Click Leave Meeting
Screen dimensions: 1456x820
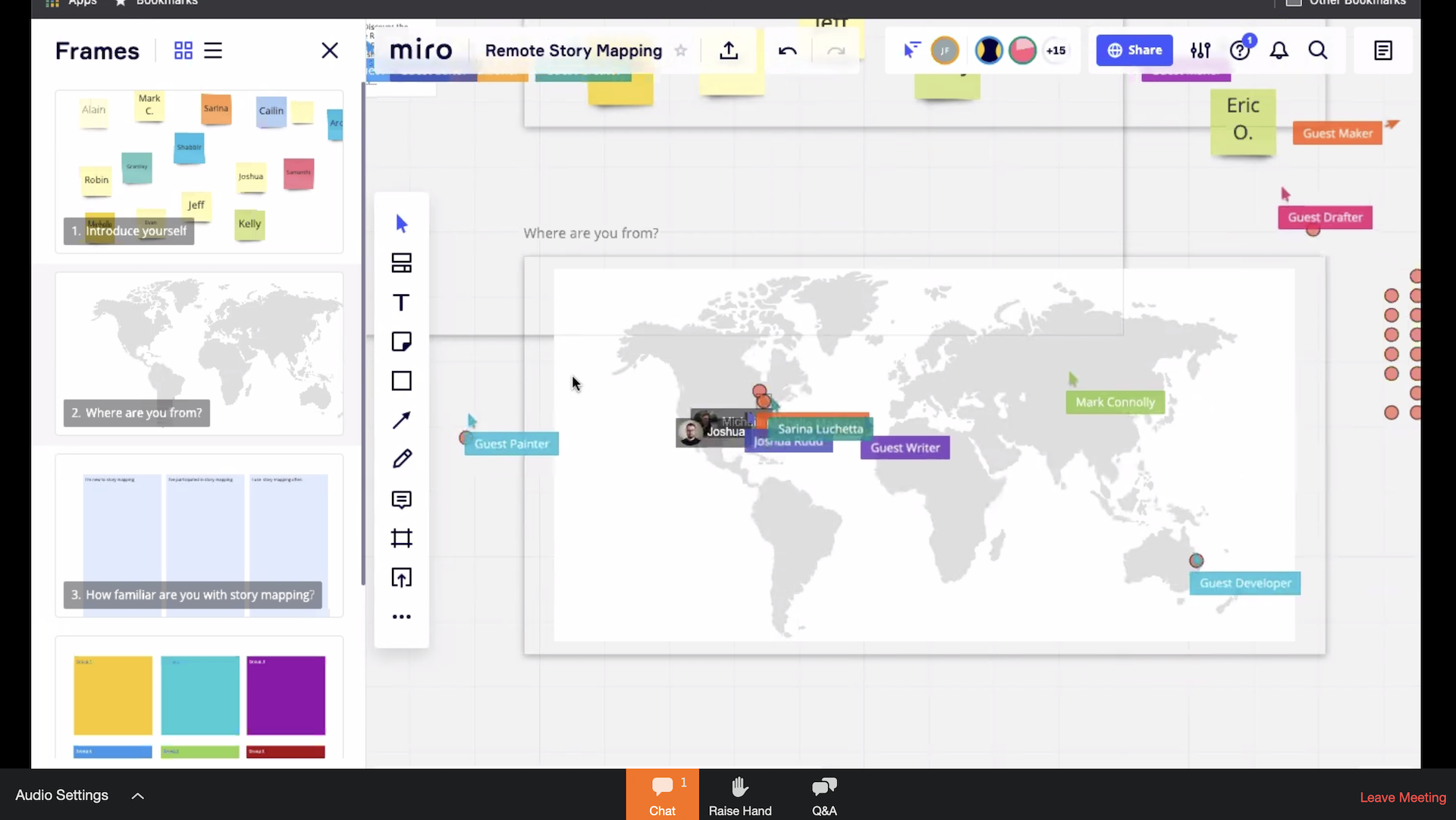[1402, 797]
